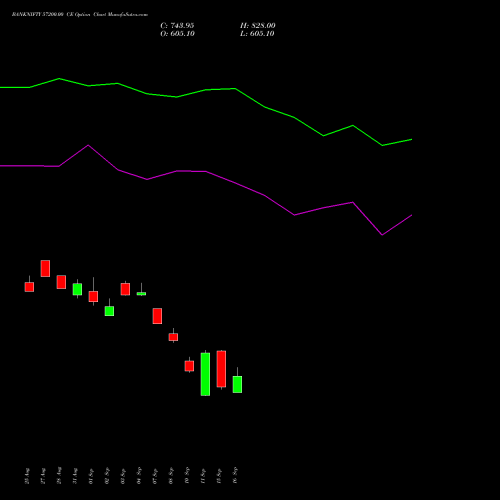Click the 16 Sep date label
The width and height of the screenshot is (500, 500).
coord(235,476)
